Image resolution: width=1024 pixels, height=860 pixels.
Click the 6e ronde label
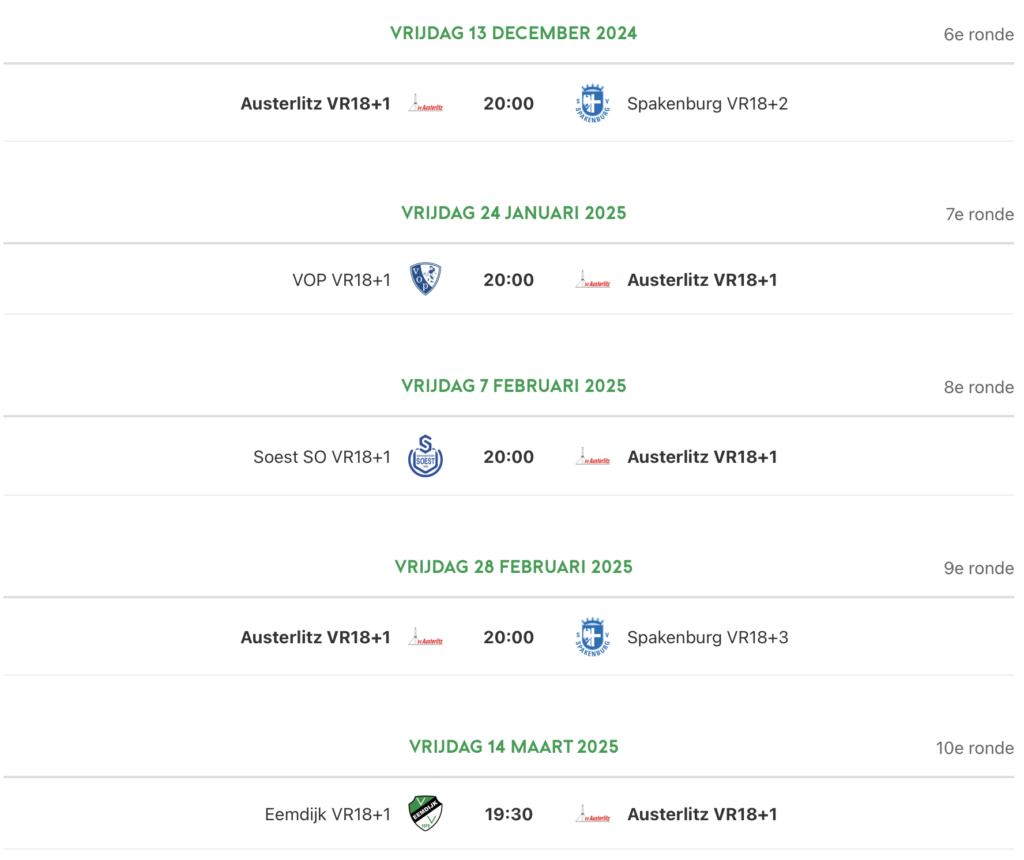pyautogui.click(x=978, y=34)
